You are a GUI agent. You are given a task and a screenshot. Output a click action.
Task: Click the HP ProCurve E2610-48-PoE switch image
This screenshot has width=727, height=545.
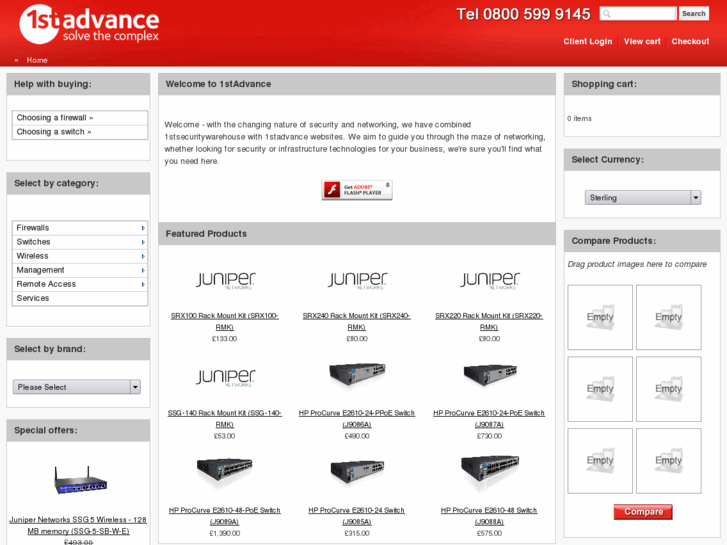click(x=224, y=471)
